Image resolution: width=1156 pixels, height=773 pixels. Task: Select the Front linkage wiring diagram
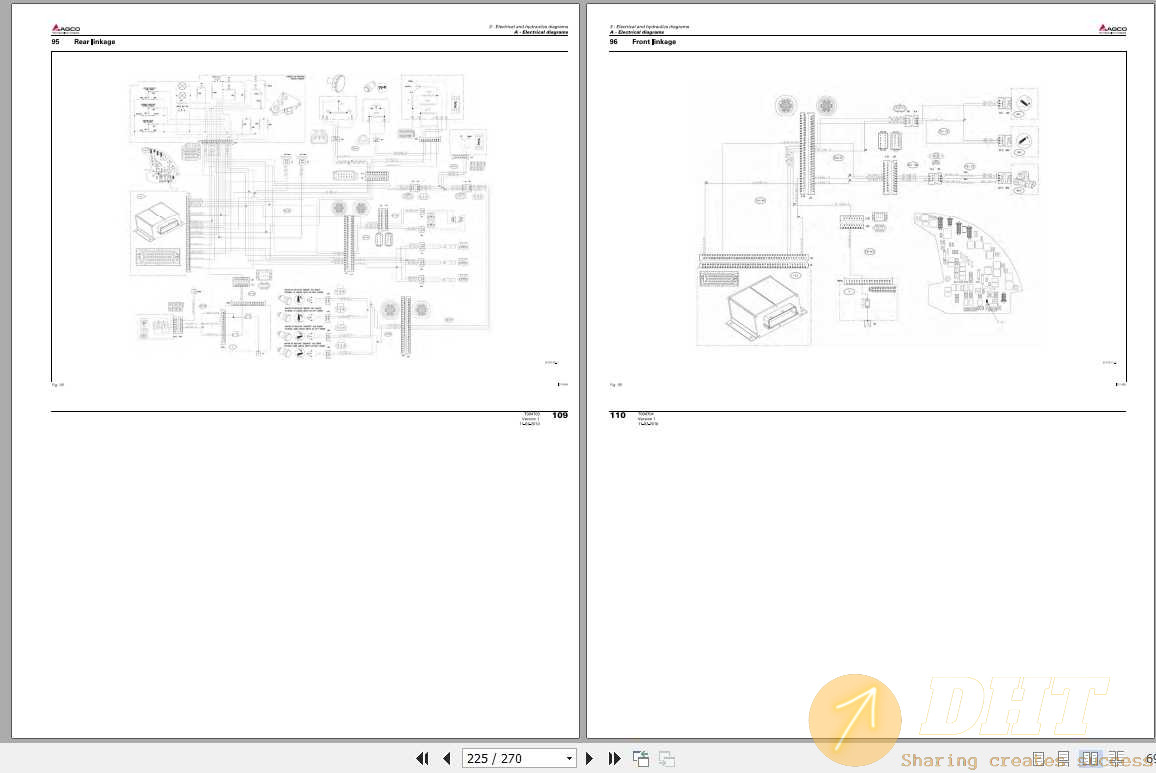[x=868, y=215]
